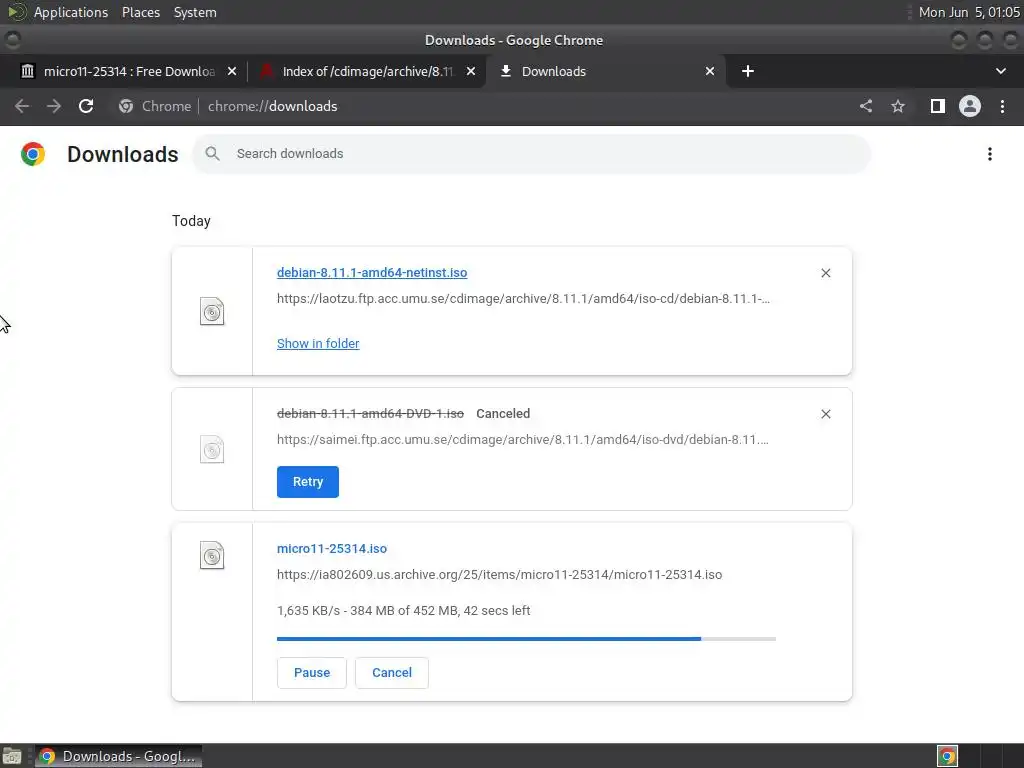This screenshot has width=1024, height=768.
Task: Open the micro11-25314.iso link
Action: (332, 549)
